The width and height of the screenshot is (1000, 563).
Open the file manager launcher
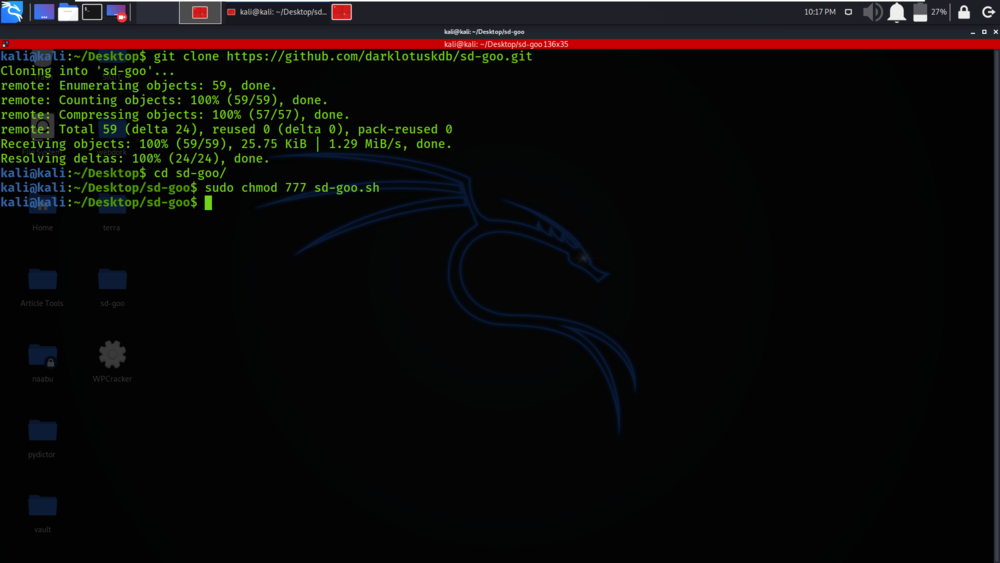(x=68, y=12)
